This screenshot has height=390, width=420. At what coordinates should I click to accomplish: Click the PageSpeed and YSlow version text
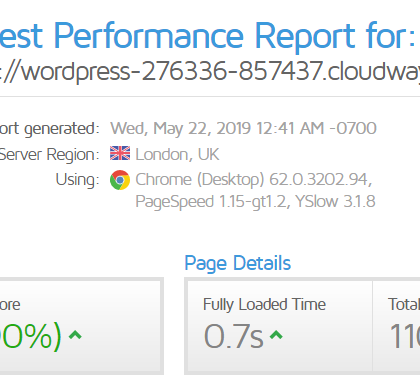[x=255, y=202]
